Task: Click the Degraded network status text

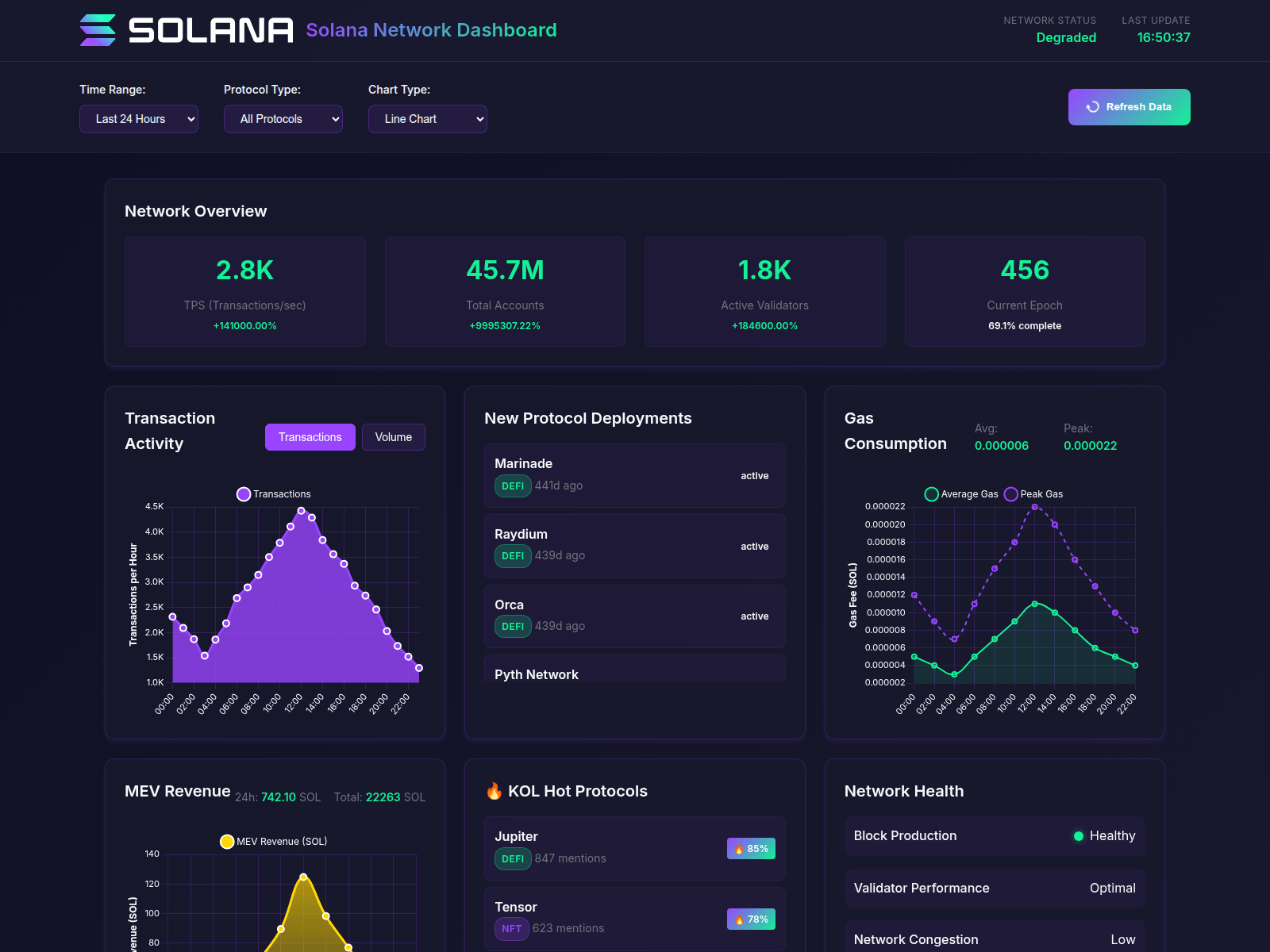Action: [1066, 37]
